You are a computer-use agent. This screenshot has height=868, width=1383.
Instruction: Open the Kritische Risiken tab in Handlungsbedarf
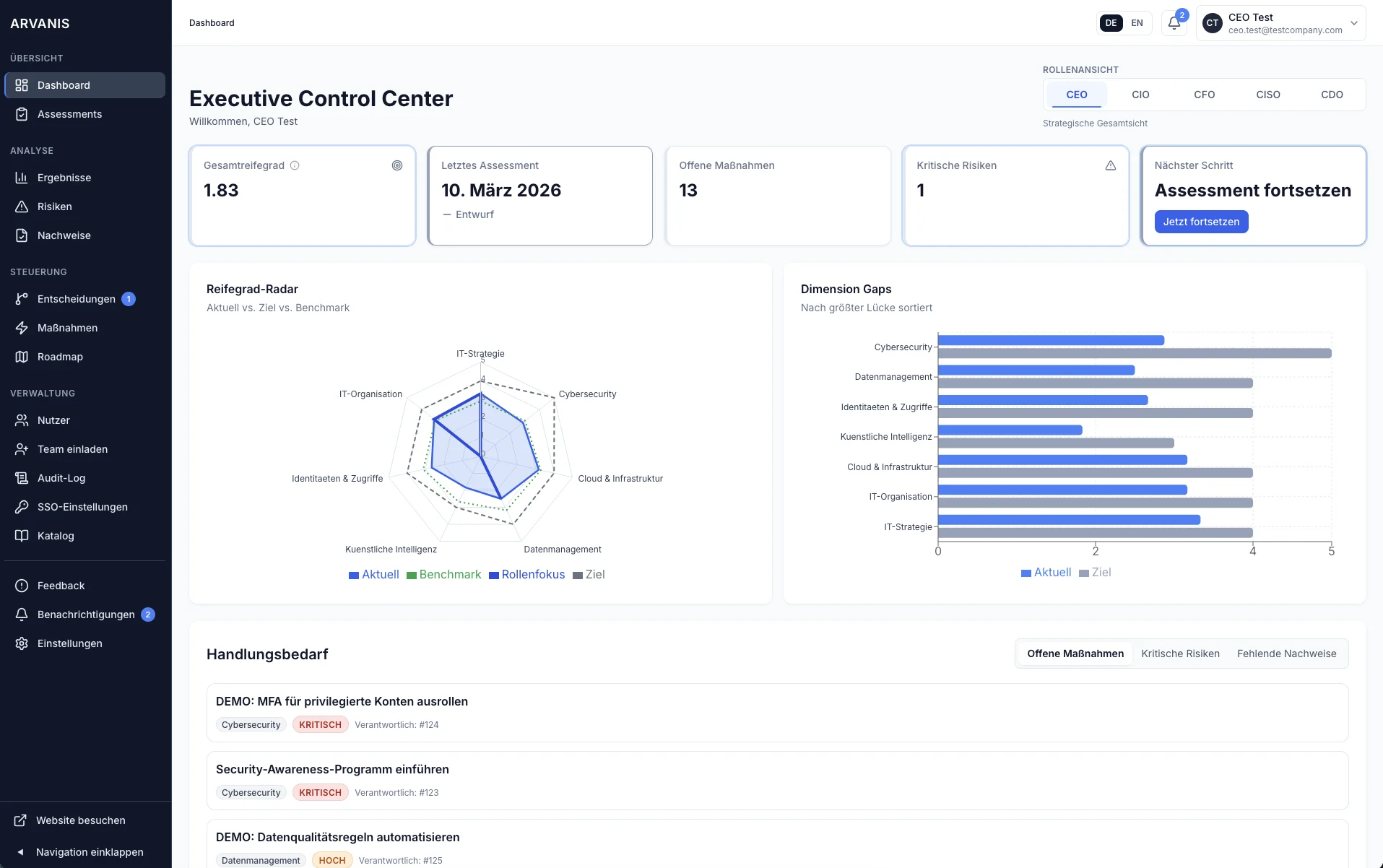pos(1180,653)
